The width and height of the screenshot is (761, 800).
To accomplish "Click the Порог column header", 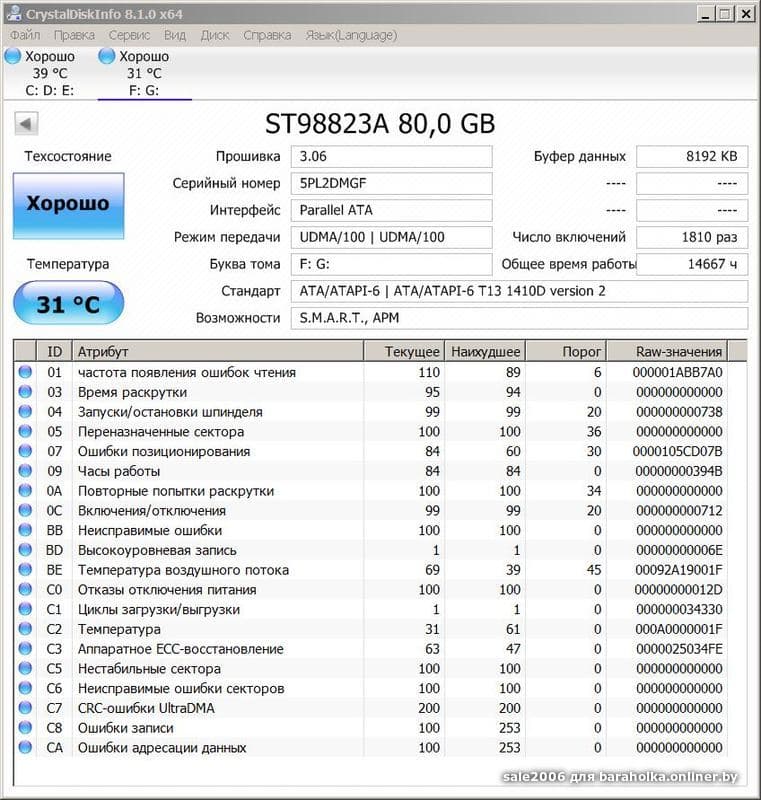I will click(x=566, y=352).
